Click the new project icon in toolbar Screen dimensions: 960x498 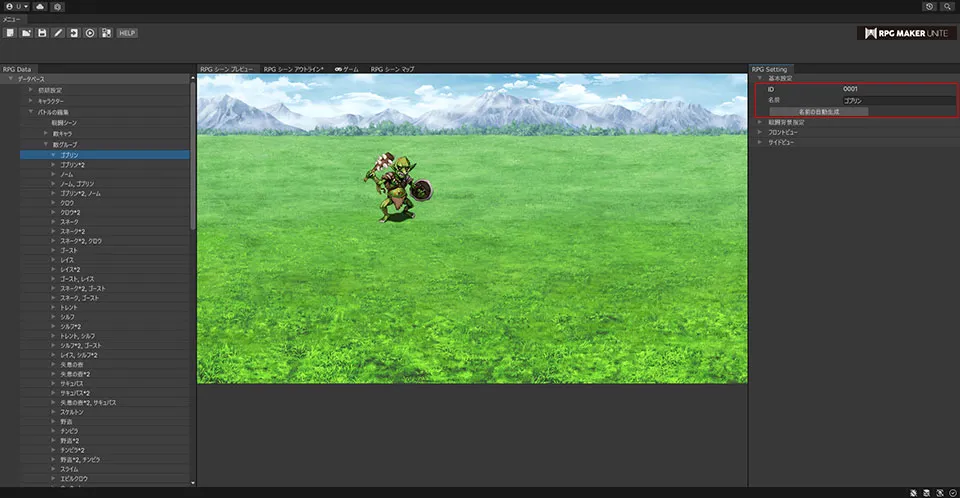pos(9,33)
